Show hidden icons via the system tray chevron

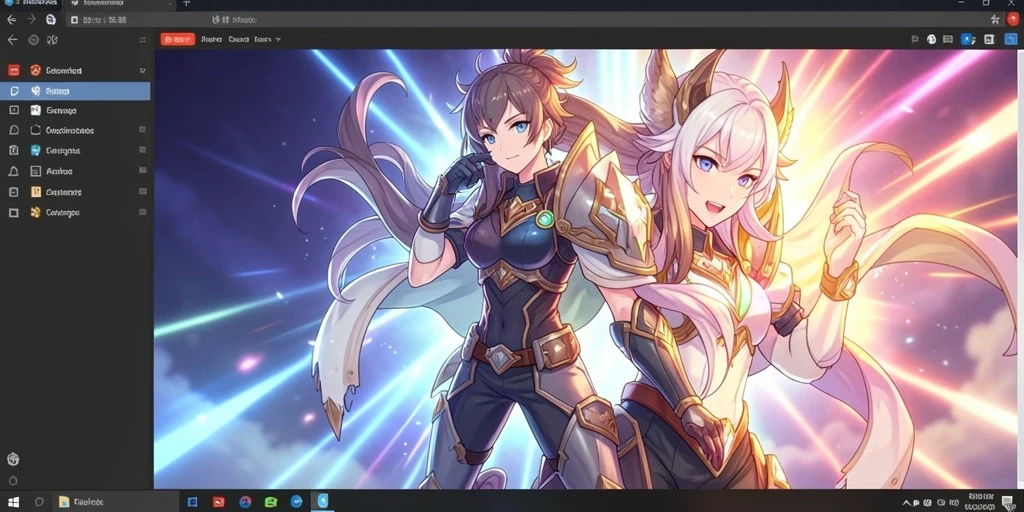(x=906, y=503)
